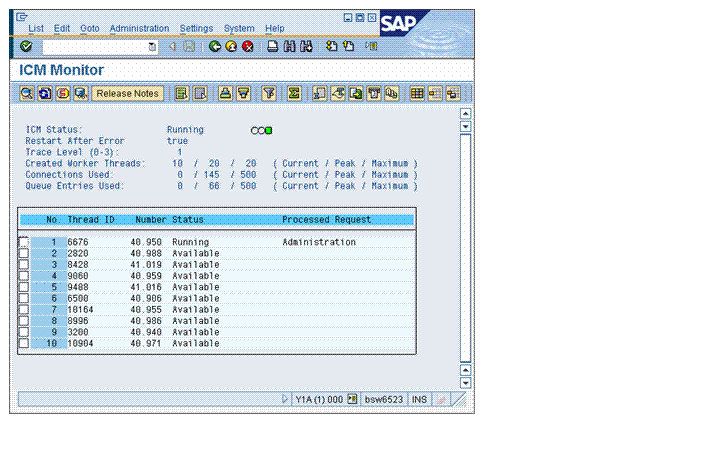The height and width of the screenshot is (455, 720).
Task: Tick the checkbox for thread 3200
Action: pyautogui.click(x=23, y=332)
